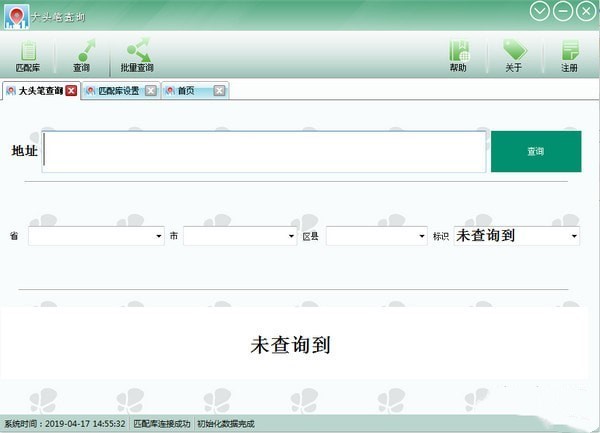Click the 查询 toolbar icon

pos(82,54)
